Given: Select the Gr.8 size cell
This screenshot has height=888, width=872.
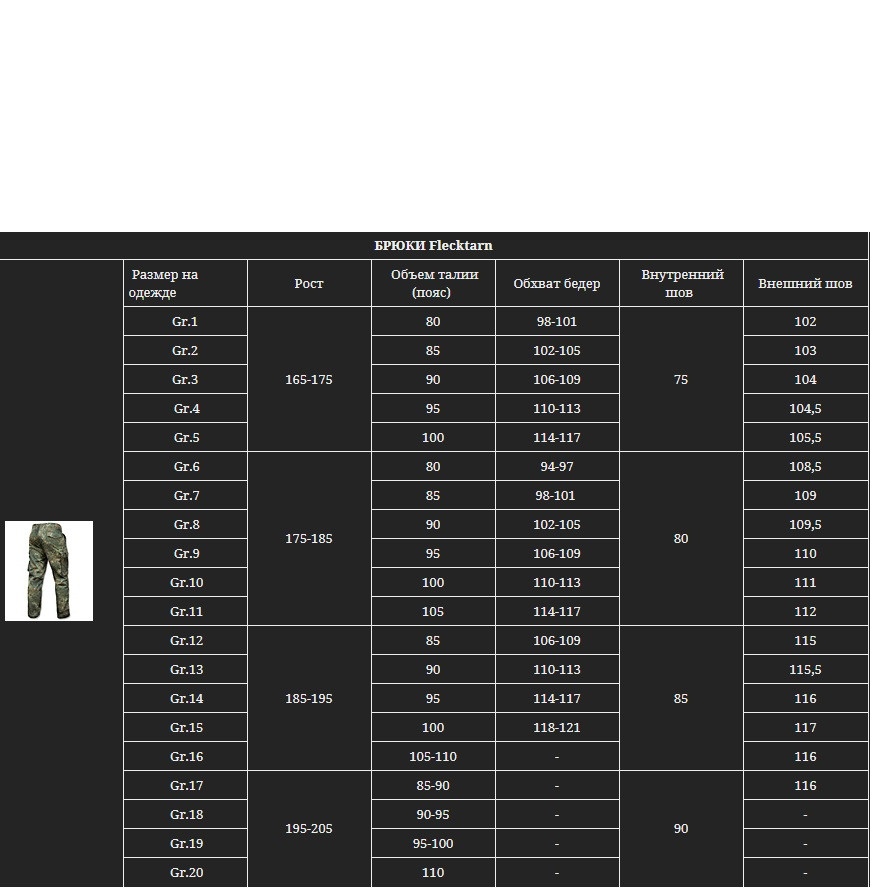Looking at the screenshot, I should point(185,524).
